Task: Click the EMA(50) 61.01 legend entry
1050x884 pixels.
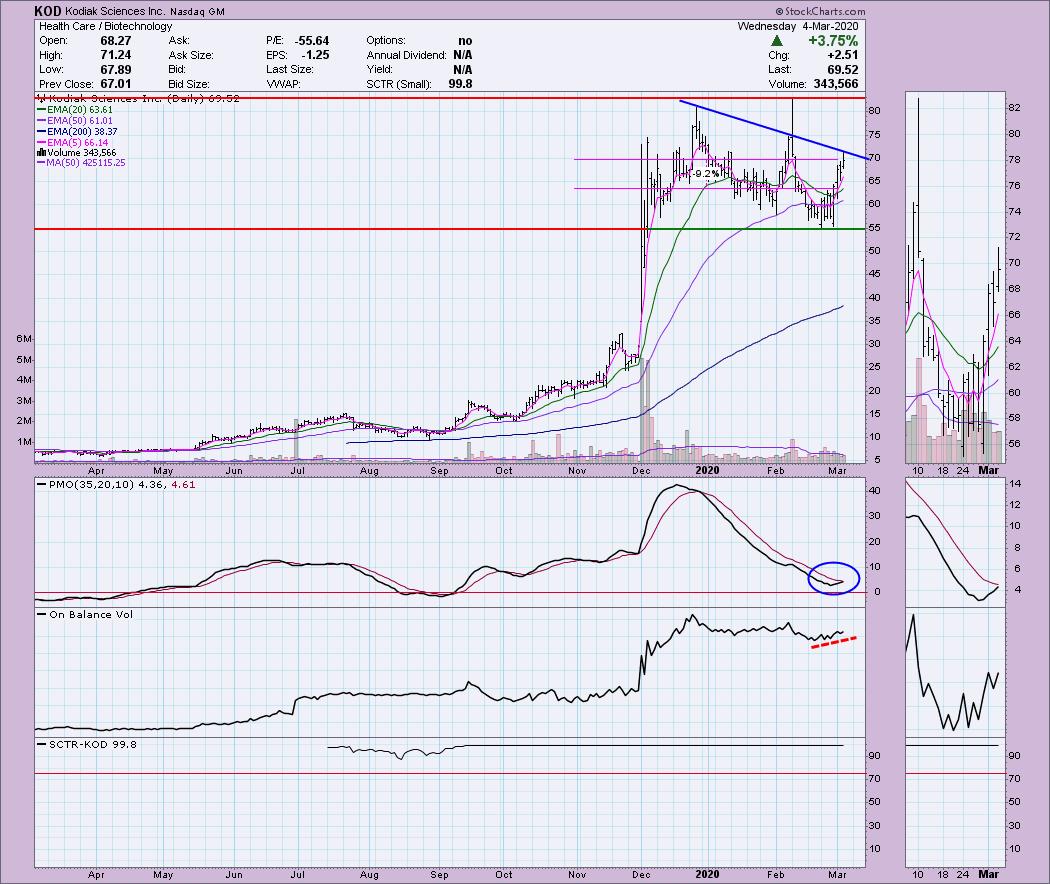Action: point(75,121)
